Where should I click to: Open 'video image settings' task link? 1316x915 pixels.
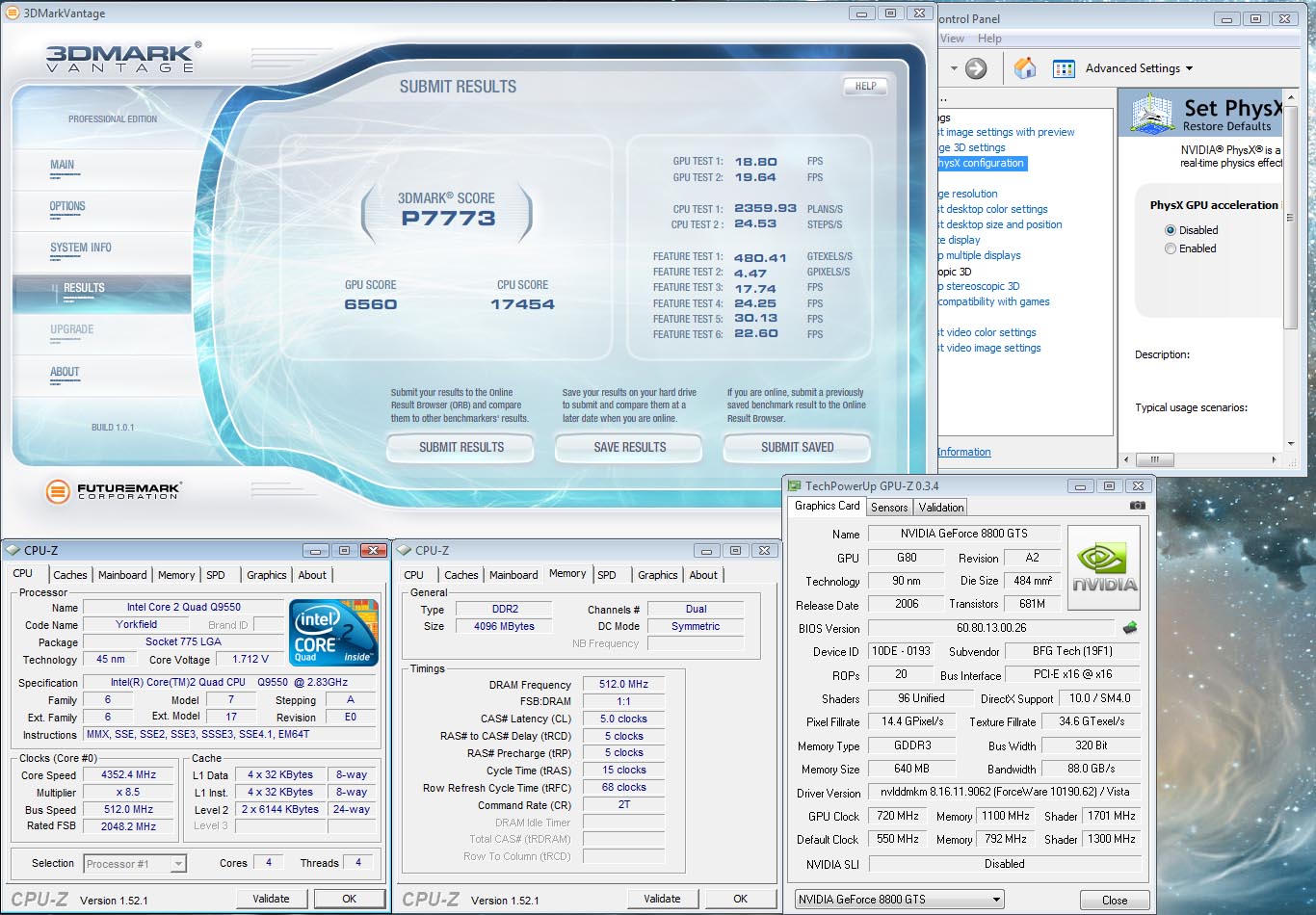pyautogui.click(x=990, y=348)
